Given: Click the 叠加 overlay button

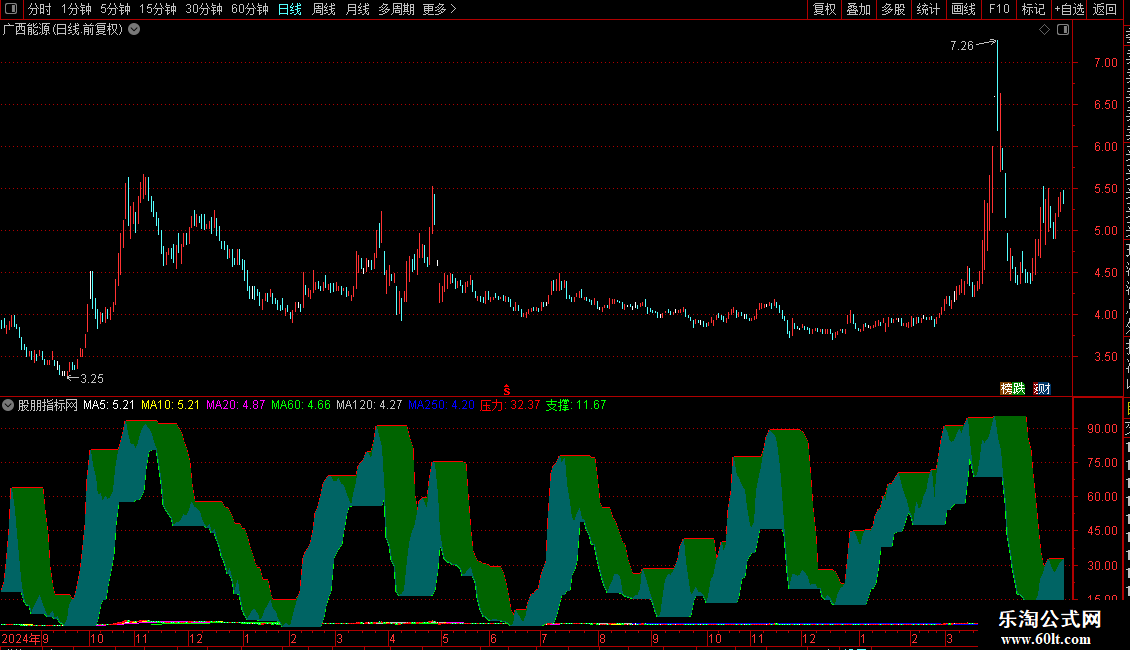Looking at the screenshot, I should click(858, 9).
